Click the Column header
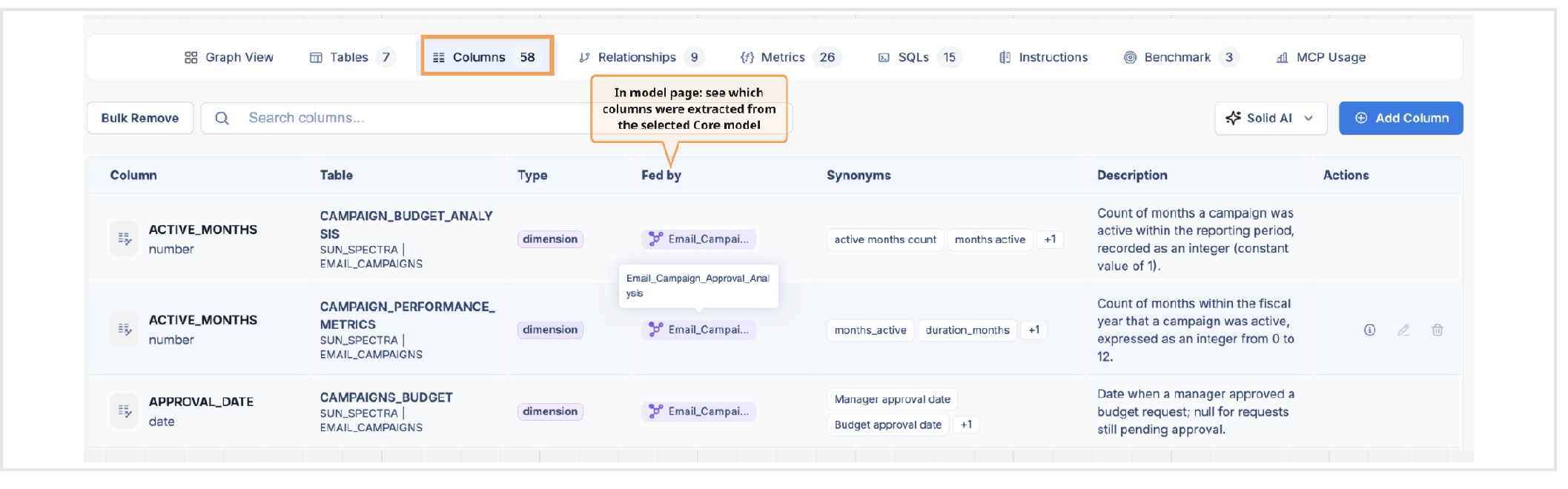The width and height of the screenshot is (1568, 489). 133,176
